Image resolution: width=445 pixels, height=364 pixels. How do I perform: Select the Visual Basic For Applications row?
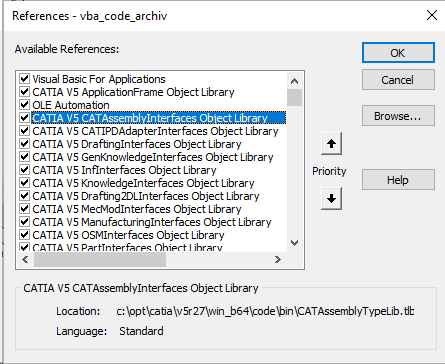99,79
